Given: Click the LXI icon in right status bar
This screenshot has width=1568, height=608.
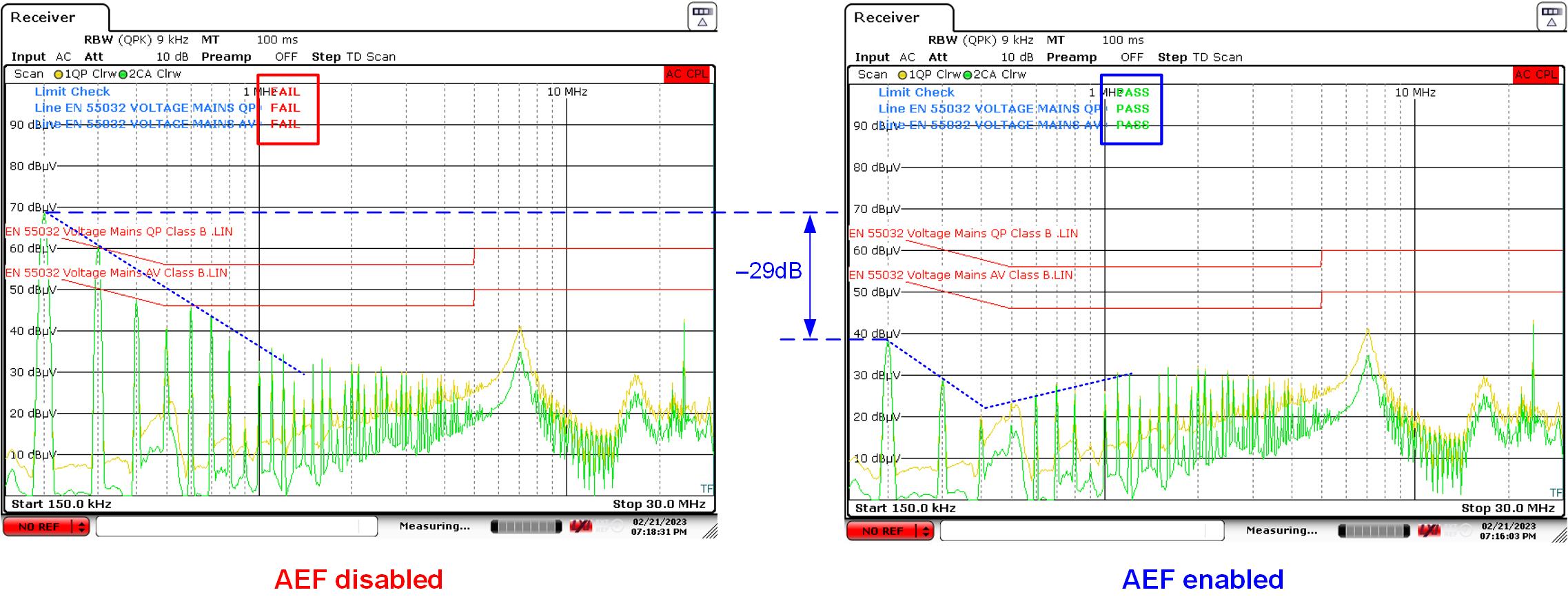Looking at the screenshot, I should [x=1429, y=531].
